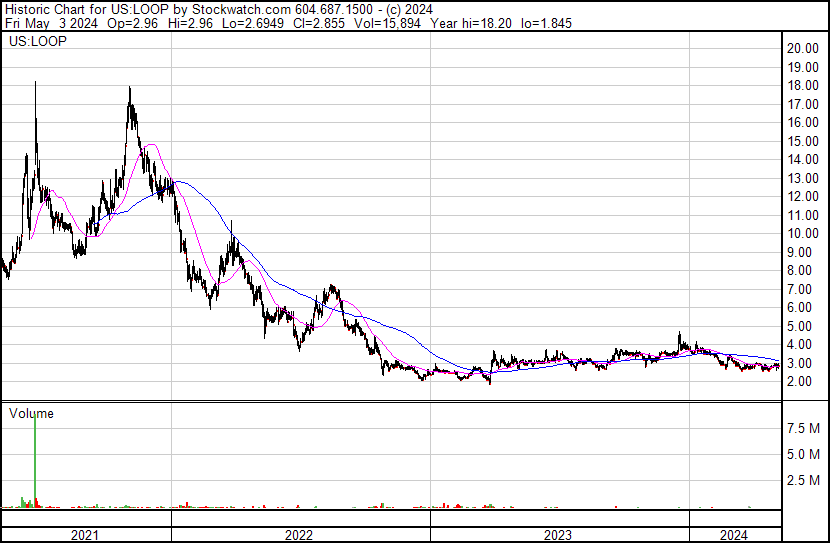Click the tall green volume spike in 2021
The width and height of the screenshot is (830, 543).
click(x=35, y=460)
